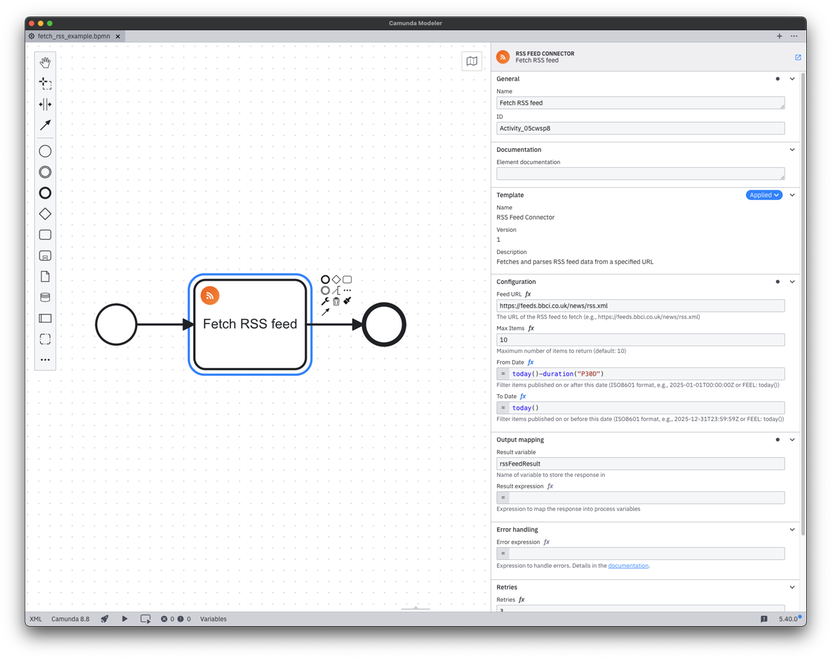Append an end event from the context pad
Screen dimensions: 832x660
coord(324,280)
